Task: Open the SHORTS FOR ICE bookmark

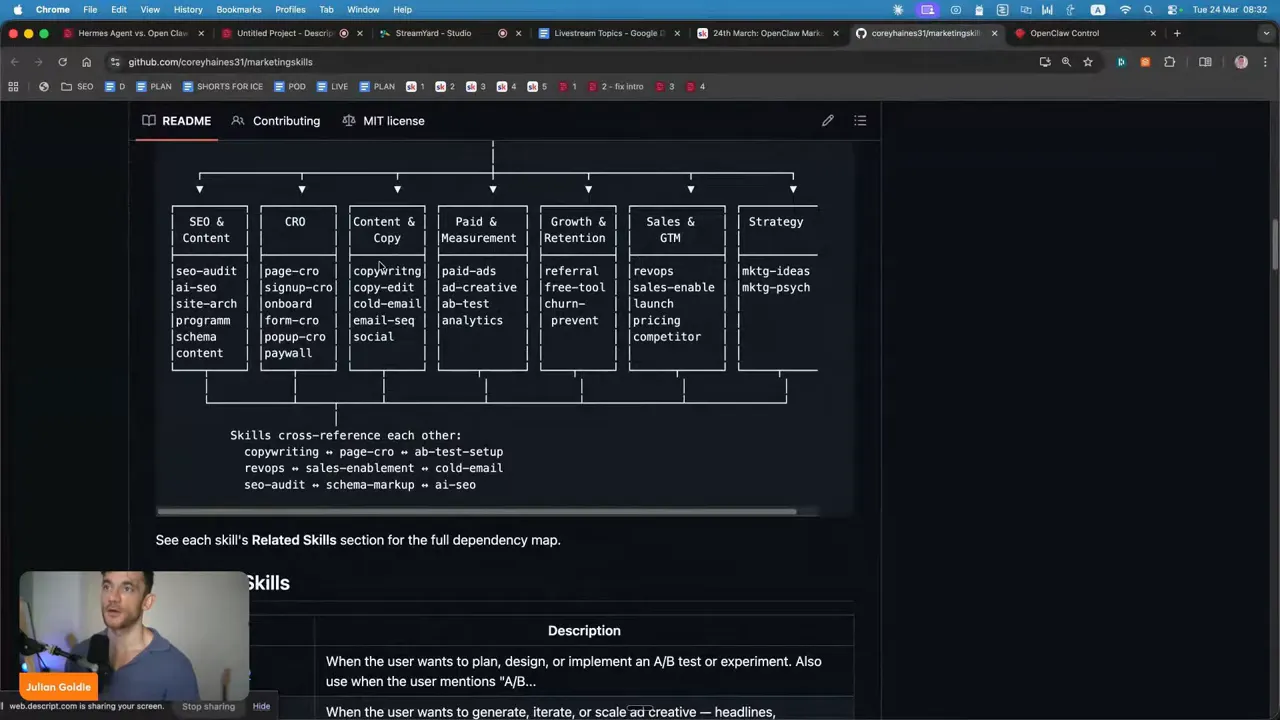Action: click(222, 87)
